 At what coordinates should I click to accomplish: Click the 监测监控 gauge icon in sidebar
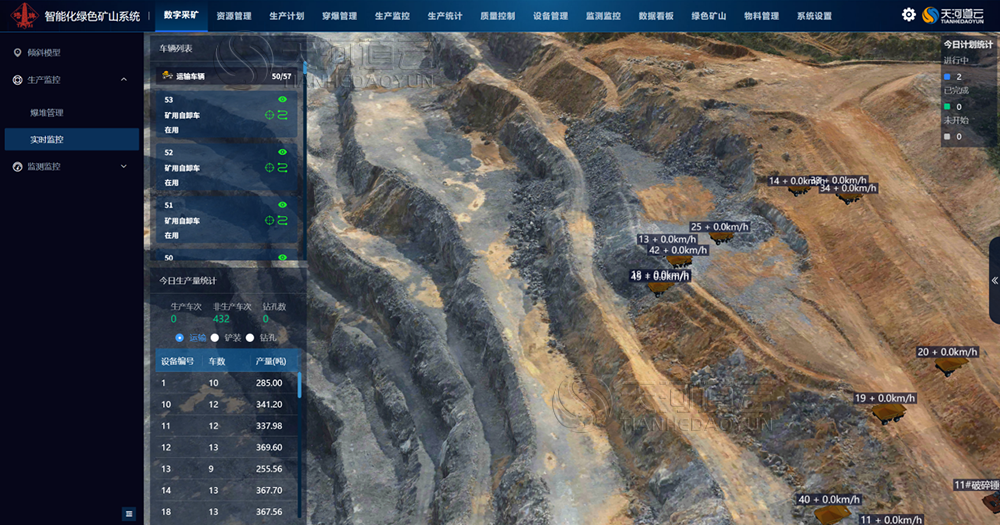pos(17,166)
